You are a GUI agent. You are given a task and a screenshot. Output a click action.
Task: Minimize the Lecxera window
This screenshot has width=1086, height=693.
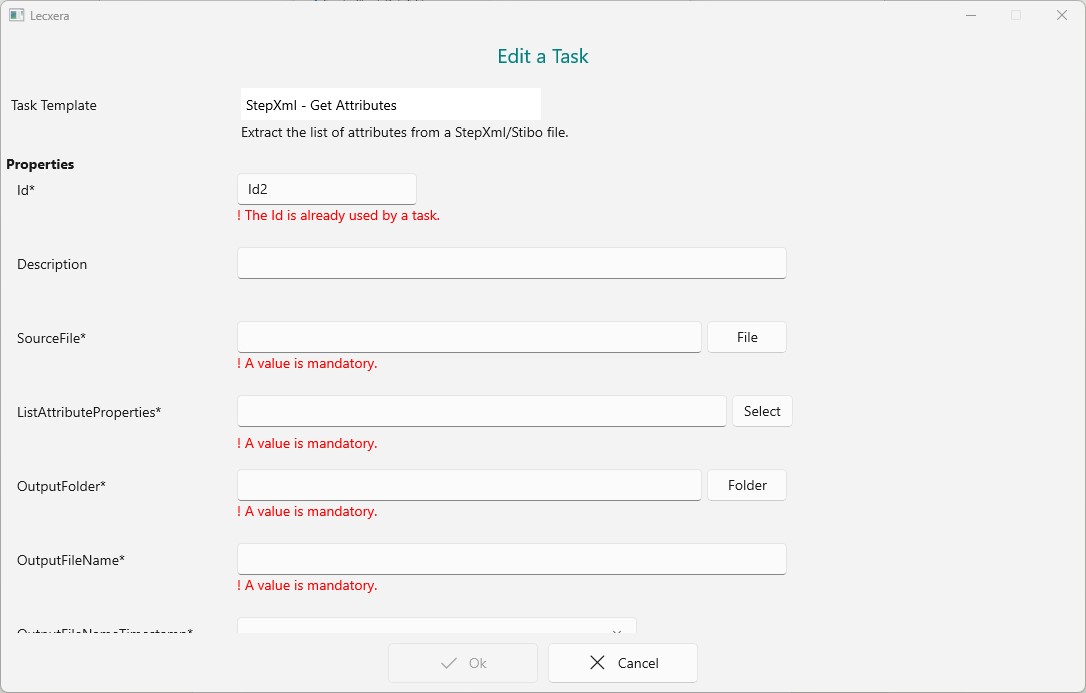coord(970,15)
